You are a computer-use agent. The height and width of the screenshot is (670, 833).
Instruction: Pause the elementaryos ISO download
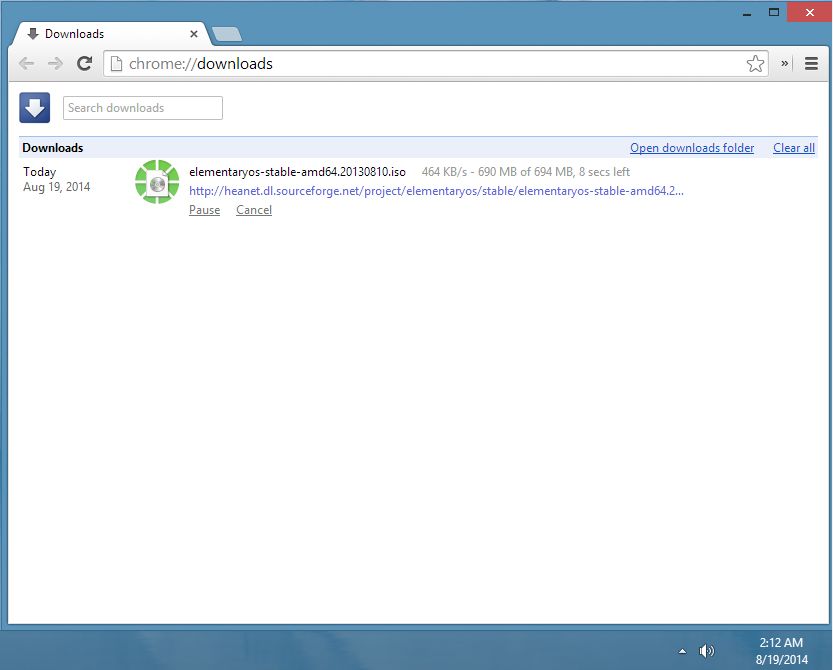click(205, 210)
